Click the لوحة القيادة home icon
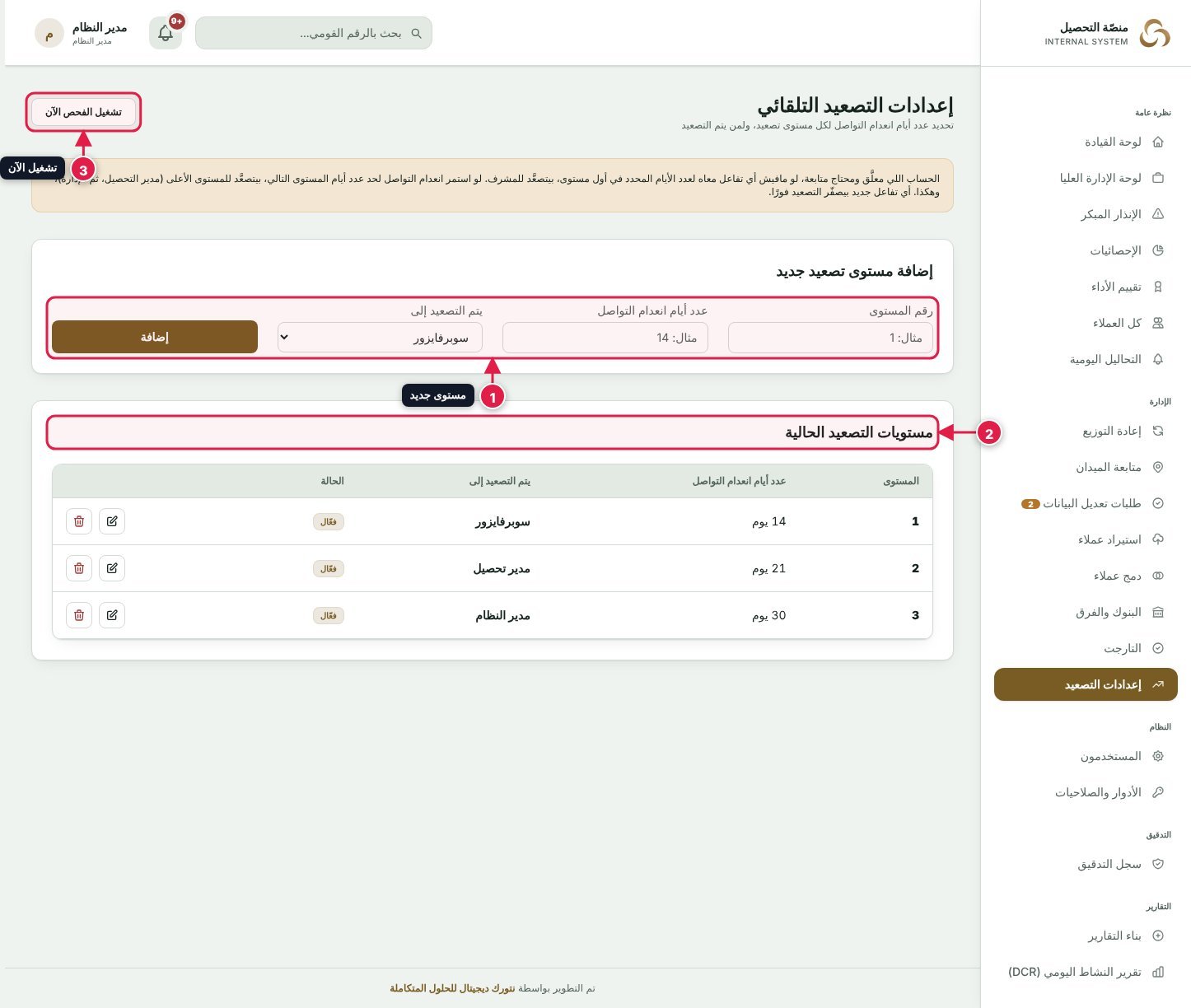Viewport: 1191px width, 1008px height. tap(1158, 142)
